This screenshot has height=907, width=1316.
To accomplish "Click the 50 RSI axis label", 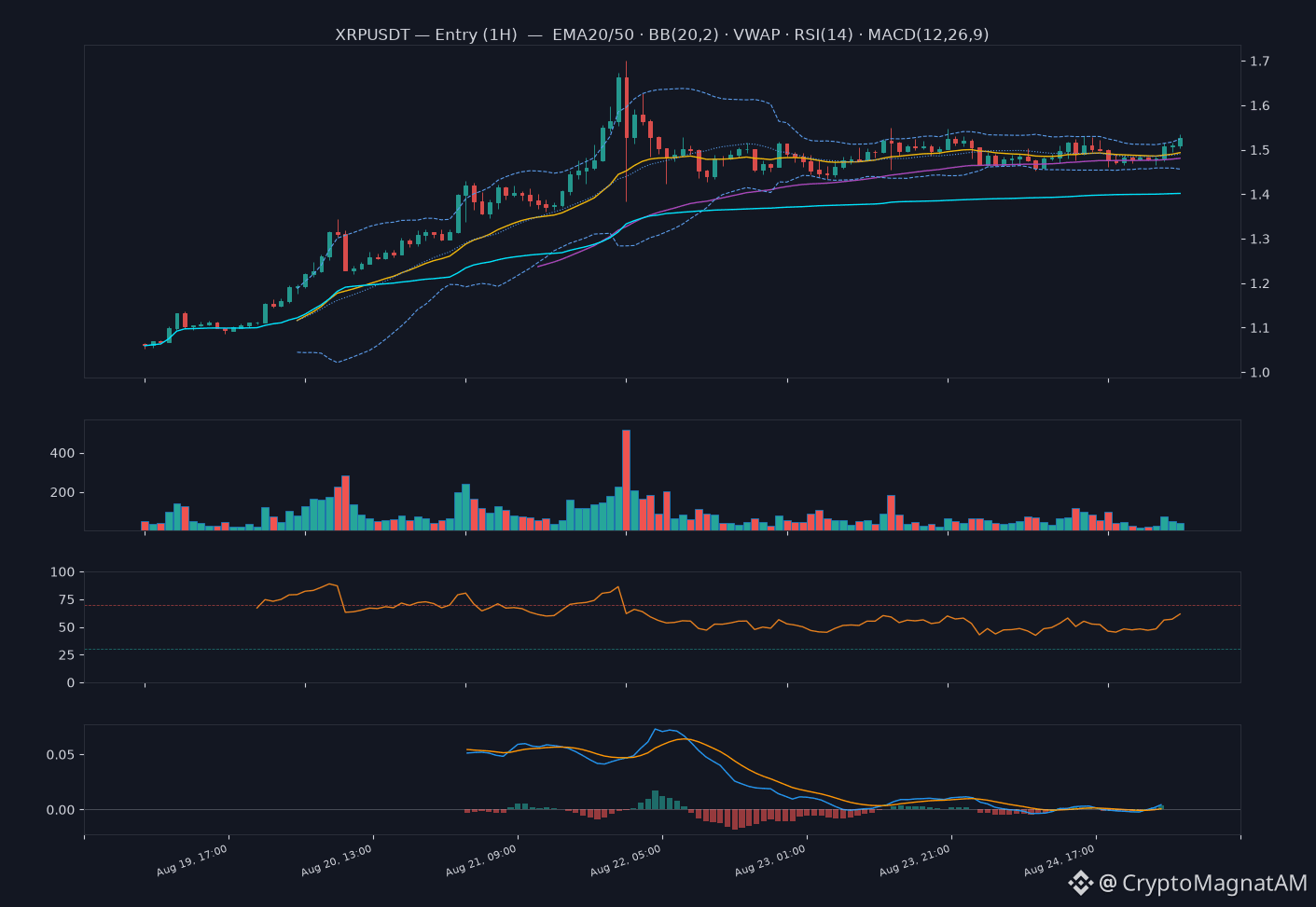I will [66, 628].
